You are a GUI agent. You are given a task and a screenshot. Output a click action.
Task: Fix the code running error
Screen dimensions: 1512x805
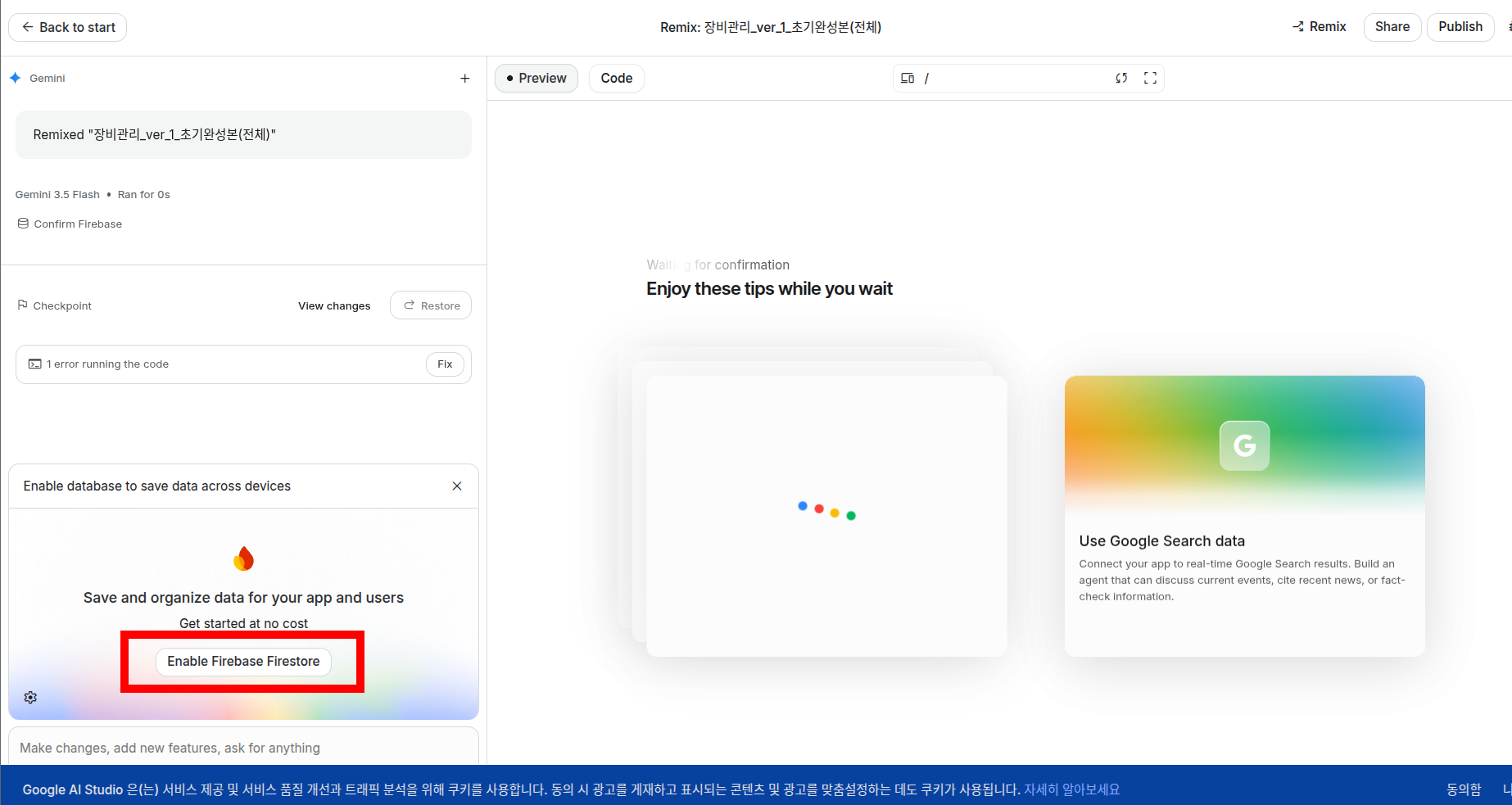(445, 364)
